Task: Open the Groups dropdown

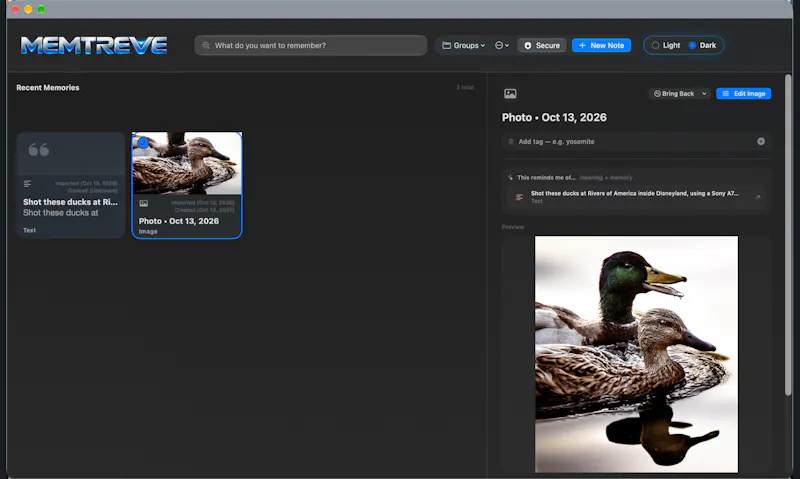Action: (463, 45)
